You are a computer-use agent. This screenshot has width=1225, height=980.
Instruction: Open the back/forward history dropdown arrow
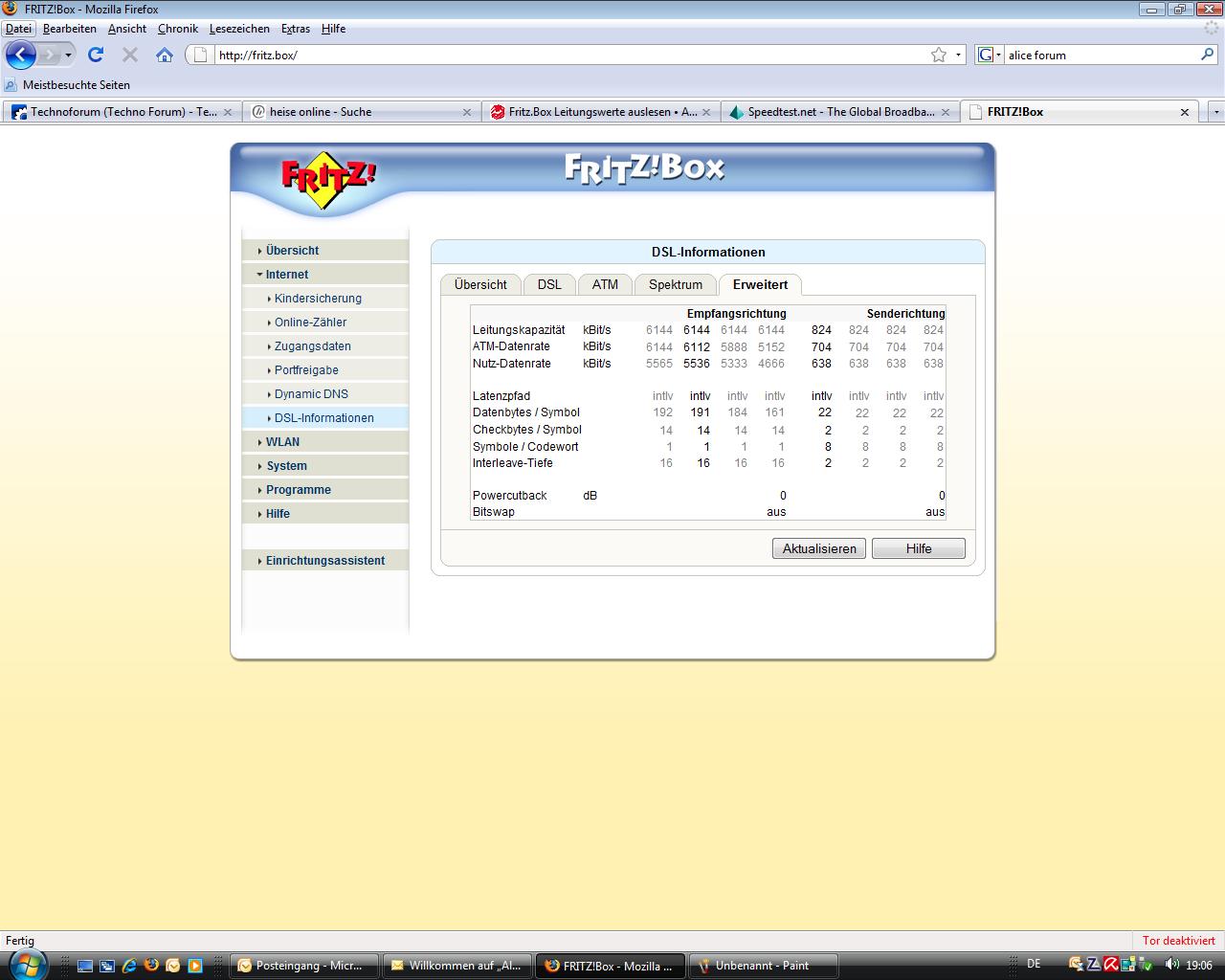pos(68,55)
